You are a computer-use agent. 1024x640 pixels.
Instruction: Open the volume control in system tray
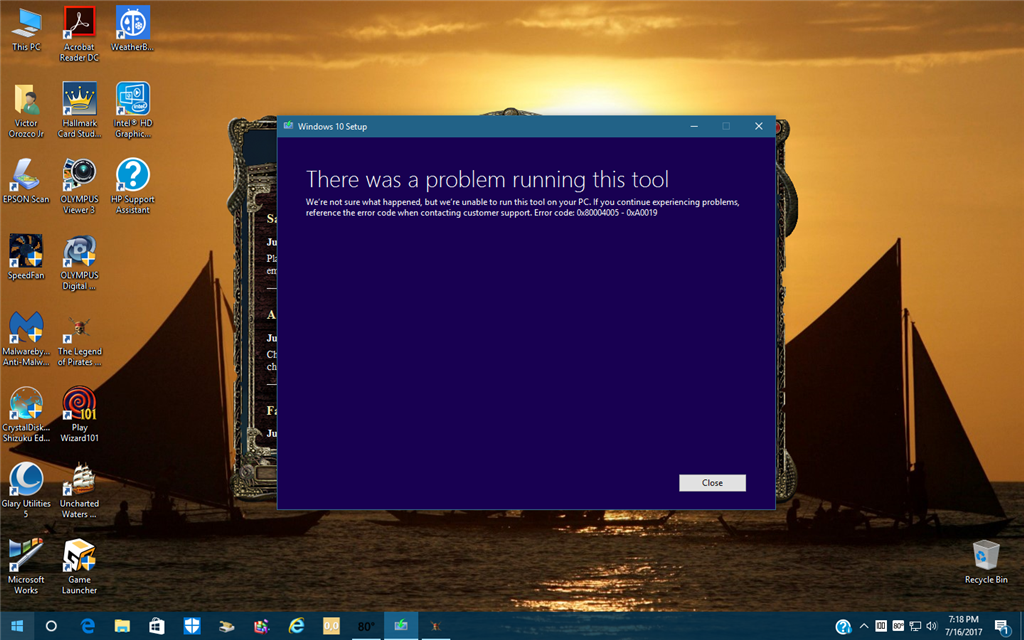point(932,626)
